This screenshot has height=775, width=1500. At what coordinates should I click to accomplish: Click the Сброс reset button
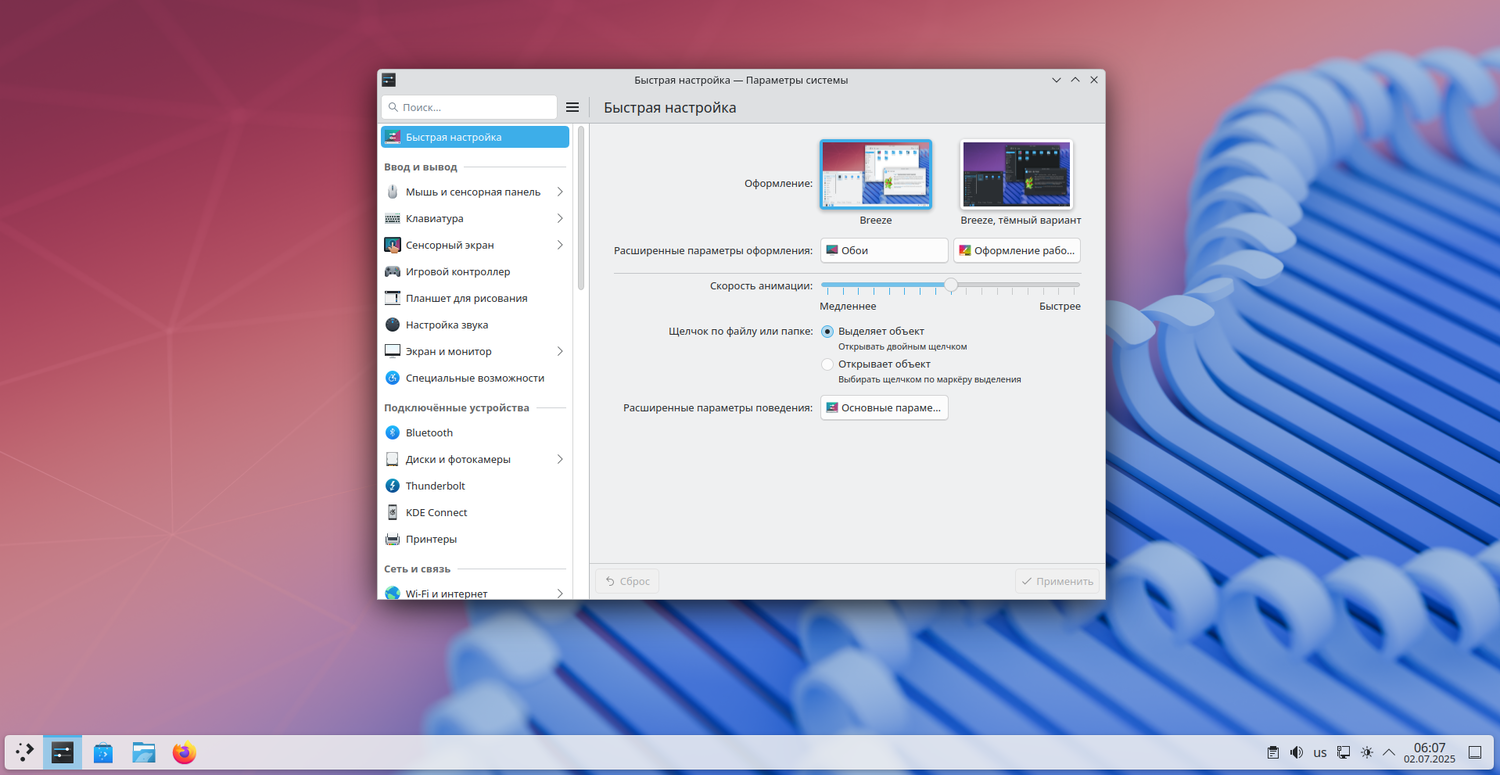[x=627, y=581]
